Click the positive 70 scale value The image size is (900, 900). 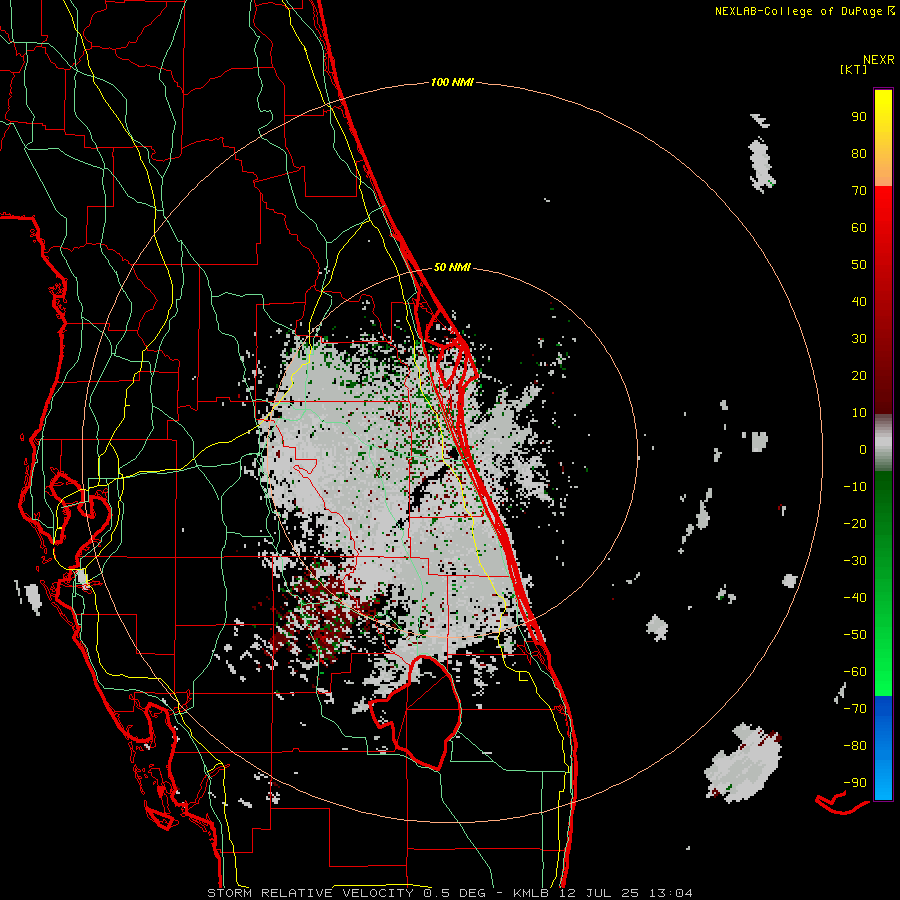point(859,191)
